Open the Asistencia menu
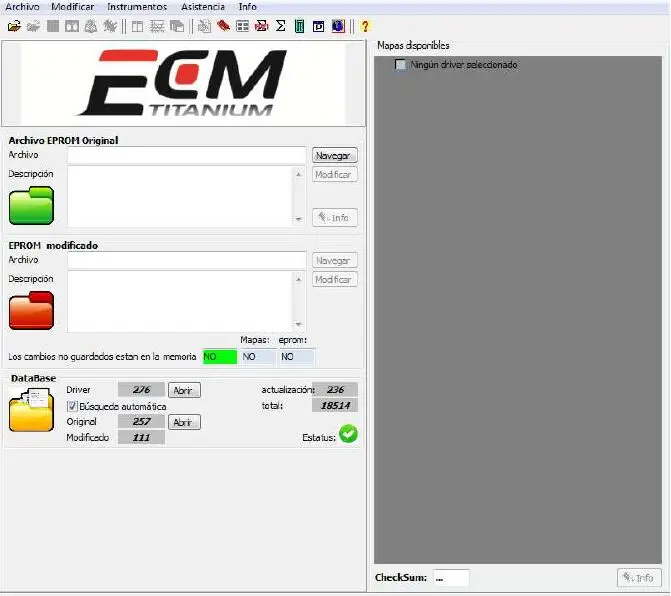The width and height of the screenshot is (671, 596). coord(203,7)
